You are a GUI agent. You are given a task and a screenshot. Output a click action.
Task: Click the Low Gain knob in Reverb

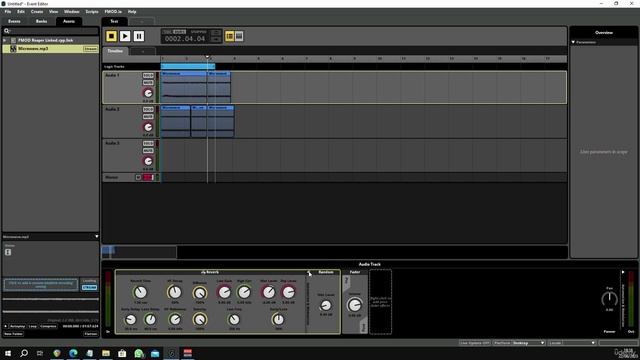click(224, 292)
